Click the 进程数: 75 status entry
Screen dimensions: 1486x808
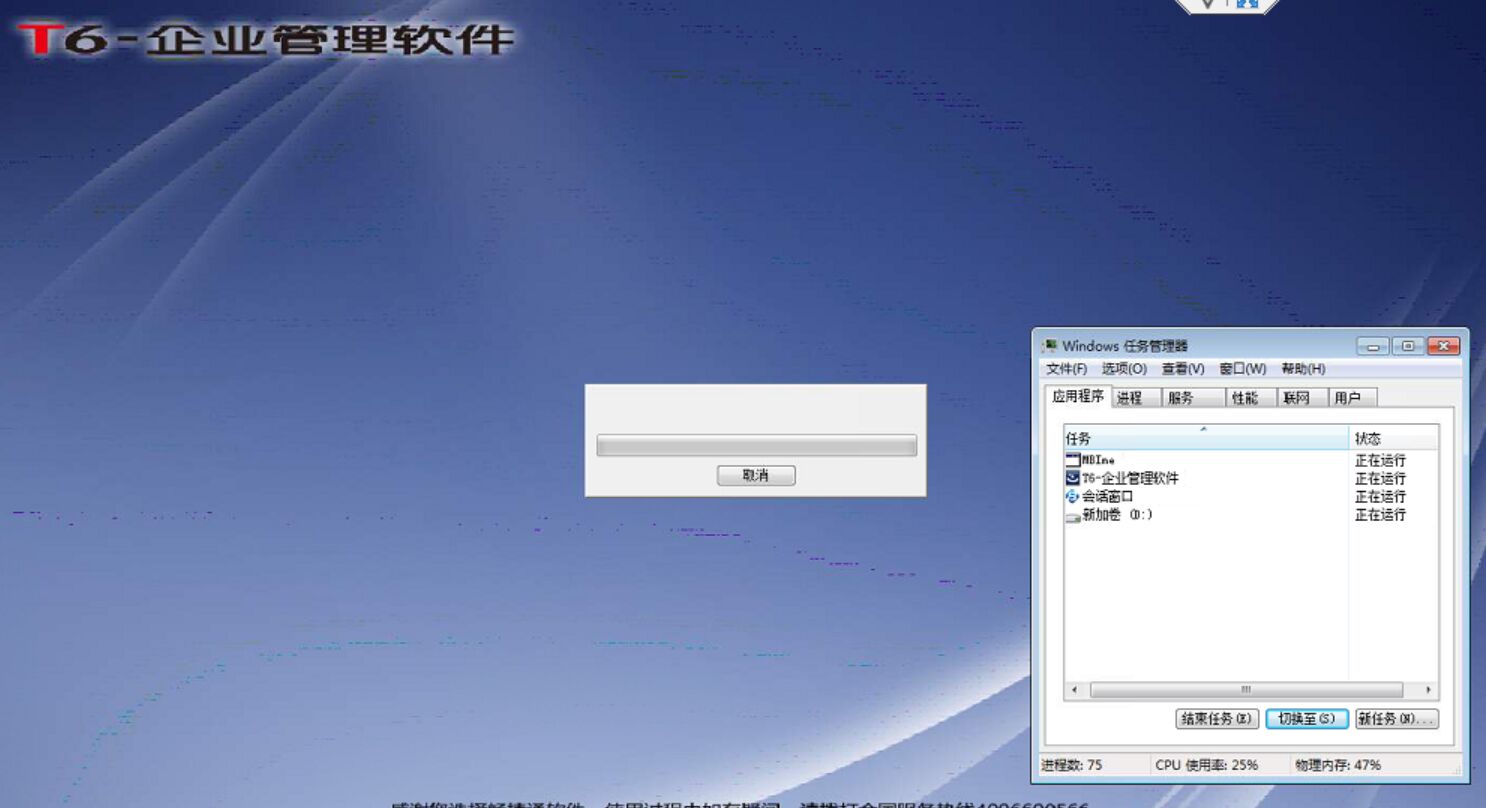click(1072, 765)
